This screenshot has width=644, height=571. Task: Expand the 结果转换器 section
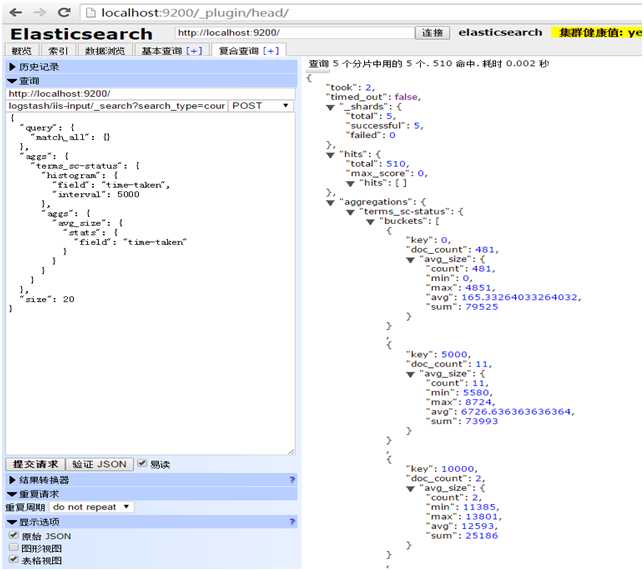pos(12,480)
